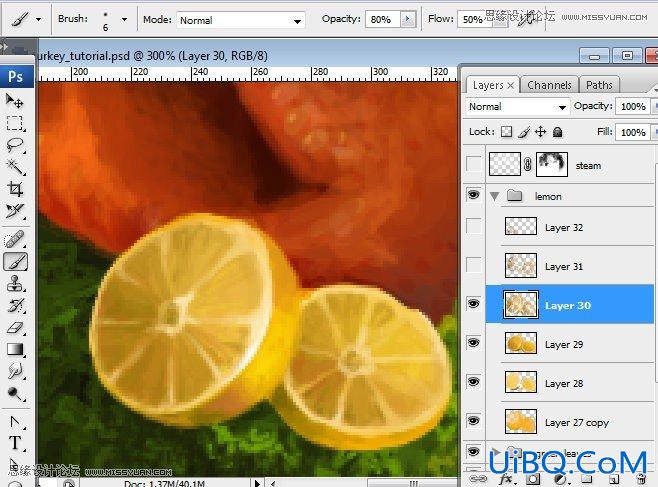Click the Layer 31 thumbnail
658x487 pixels.
tap(521, 265)
